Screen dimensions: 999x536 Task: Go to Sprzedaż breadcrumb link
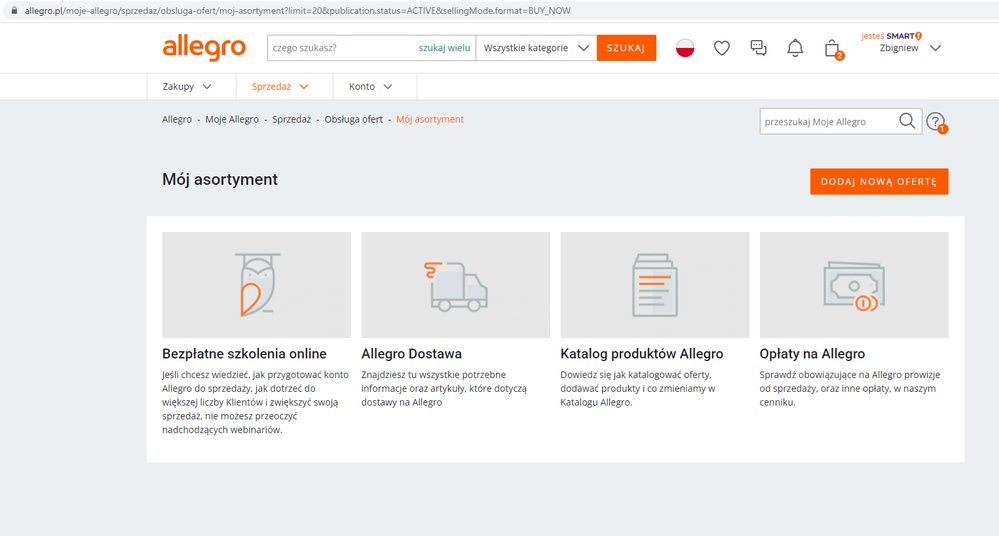coord(291,119)
